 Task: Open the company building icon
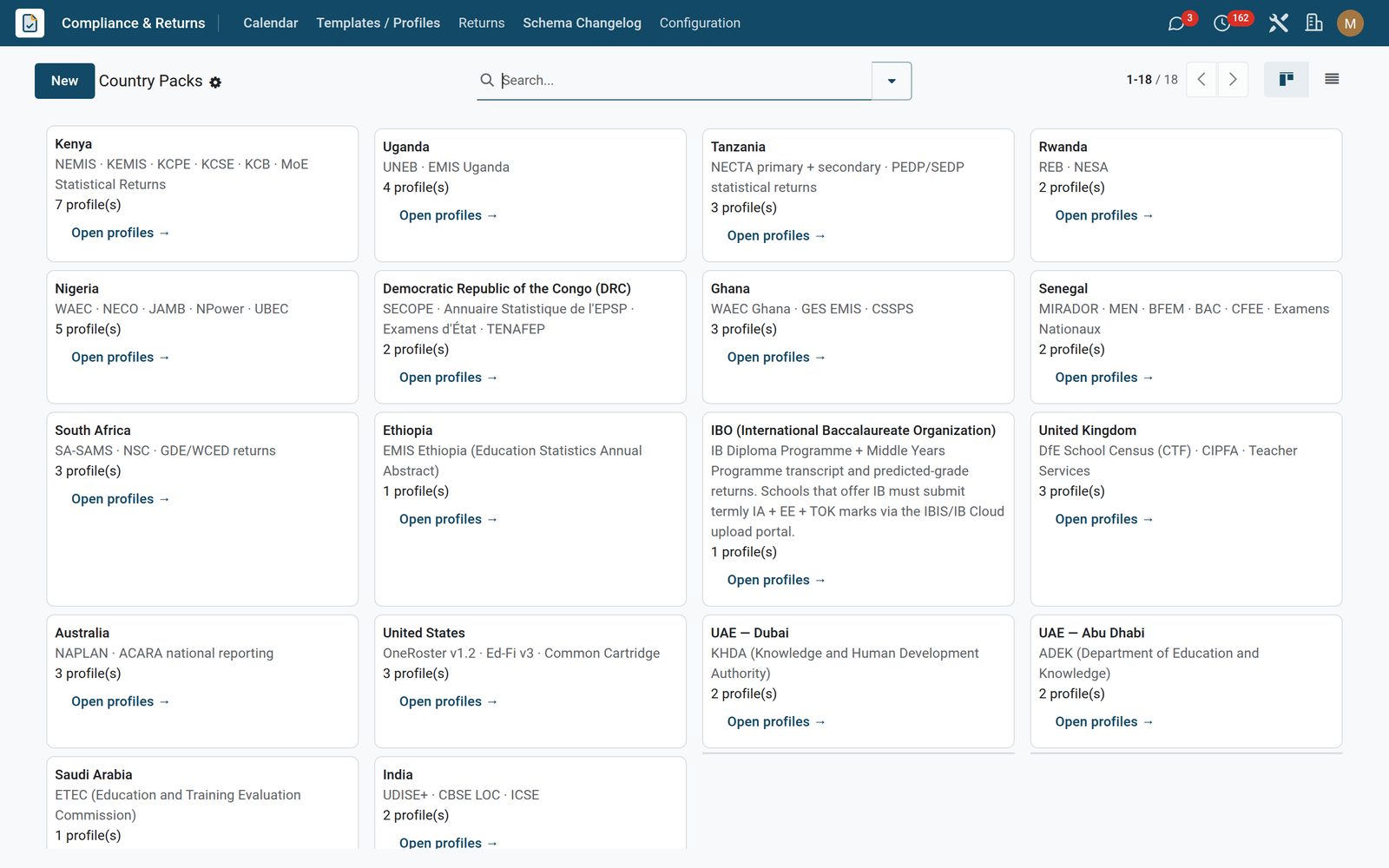(x=1313, y=23)
